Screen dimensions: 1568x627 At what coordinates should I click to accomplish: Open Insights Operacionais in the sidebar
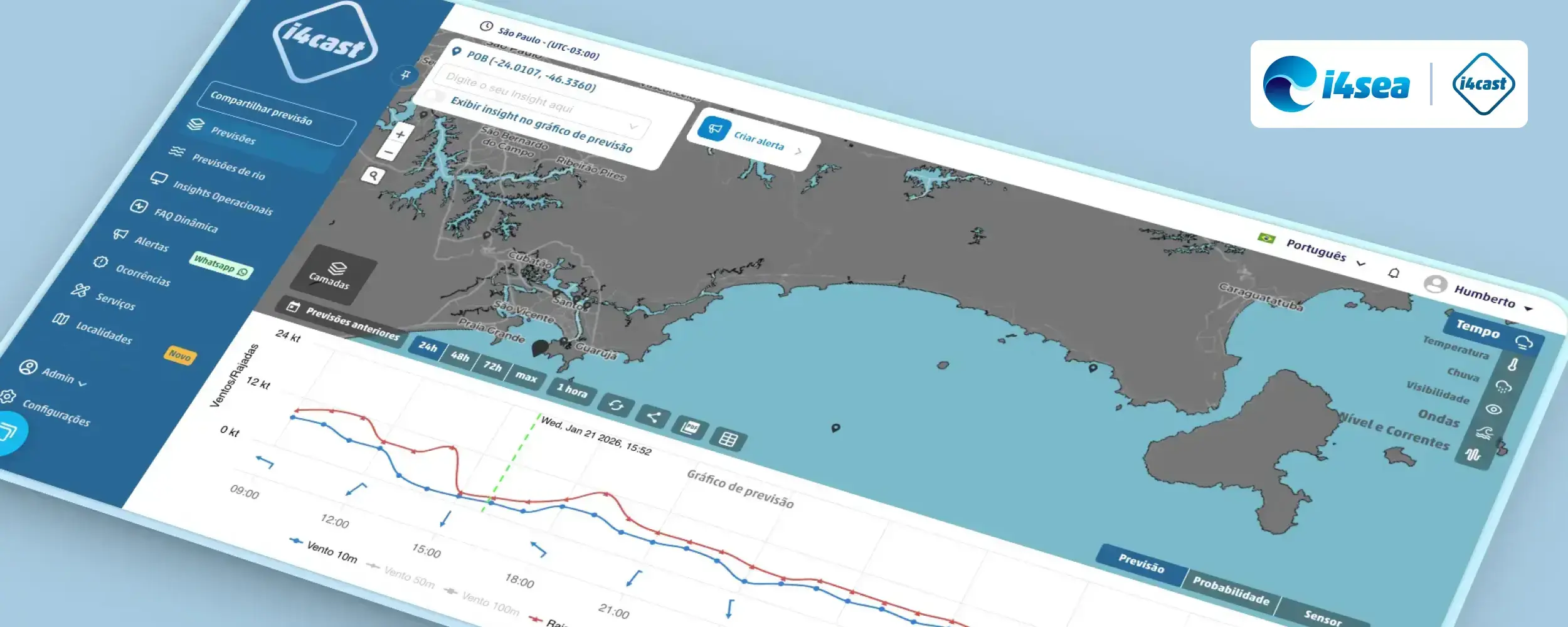pyautogui.click(x=223, y=198)
